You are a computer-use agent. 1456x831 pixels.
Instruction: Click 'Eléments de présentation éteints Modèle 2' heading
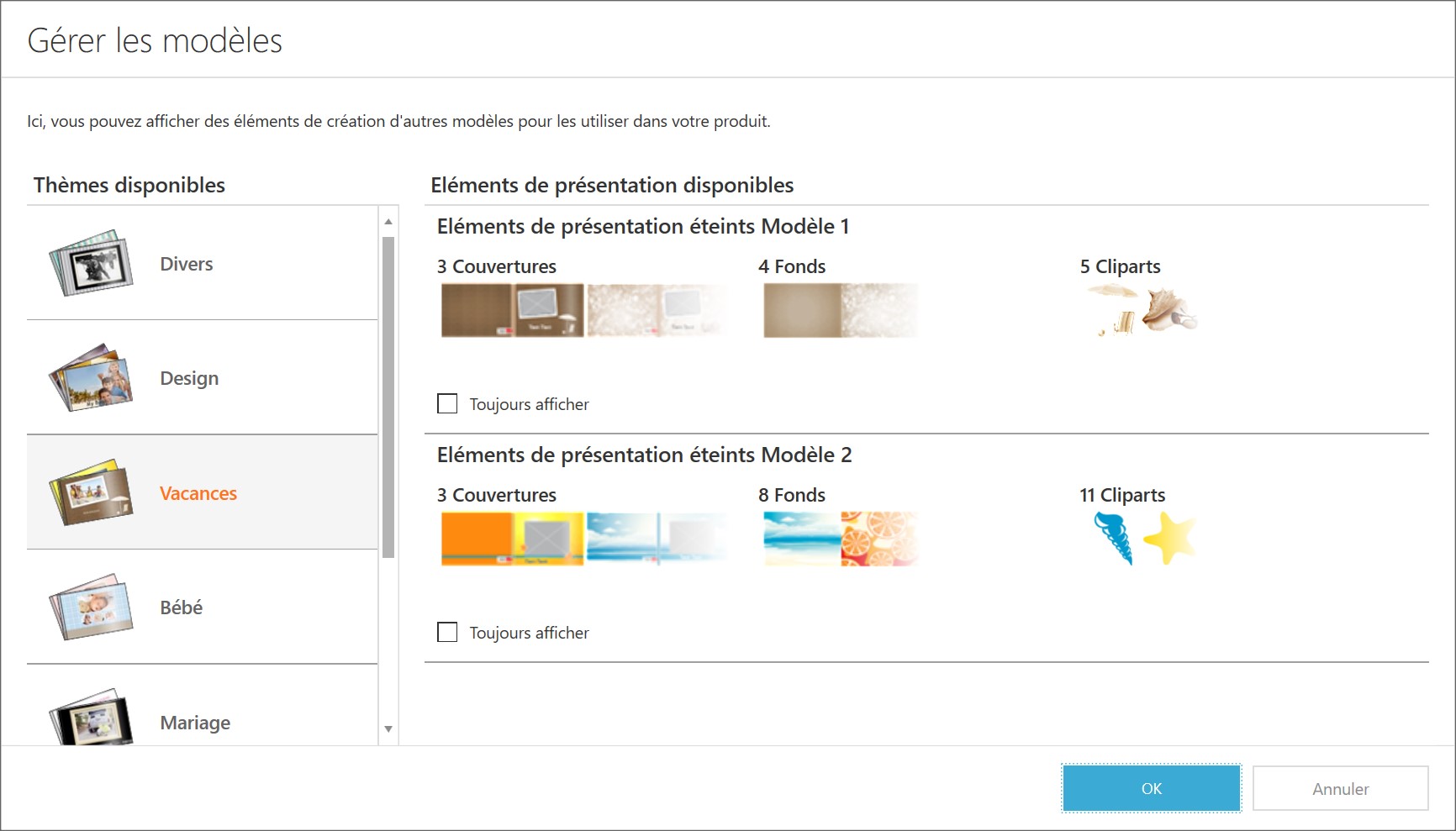tap(644, 455)
